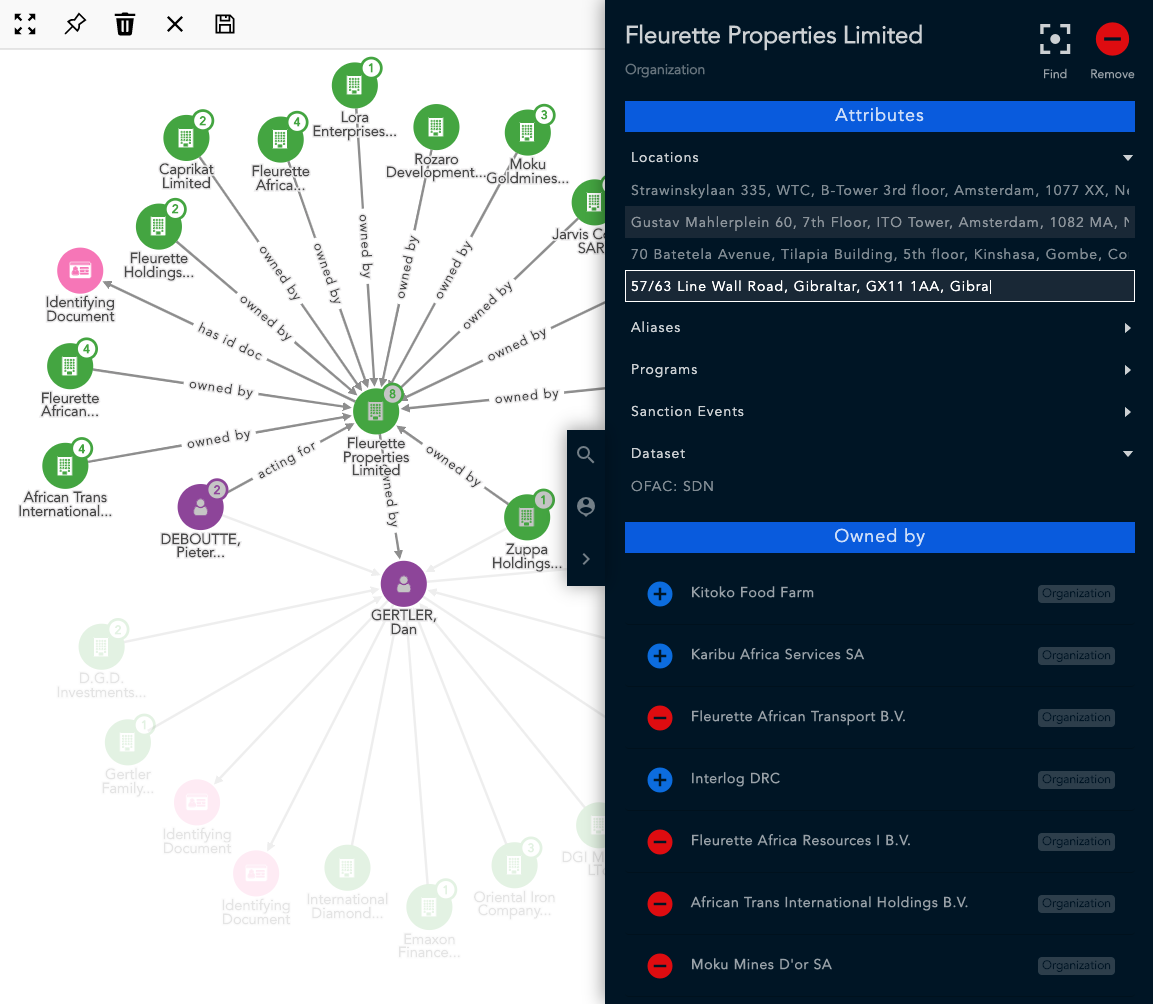Screen dimensions: 1153x1004
Task: Select the Moku Goldmines node
Action: 527,132
